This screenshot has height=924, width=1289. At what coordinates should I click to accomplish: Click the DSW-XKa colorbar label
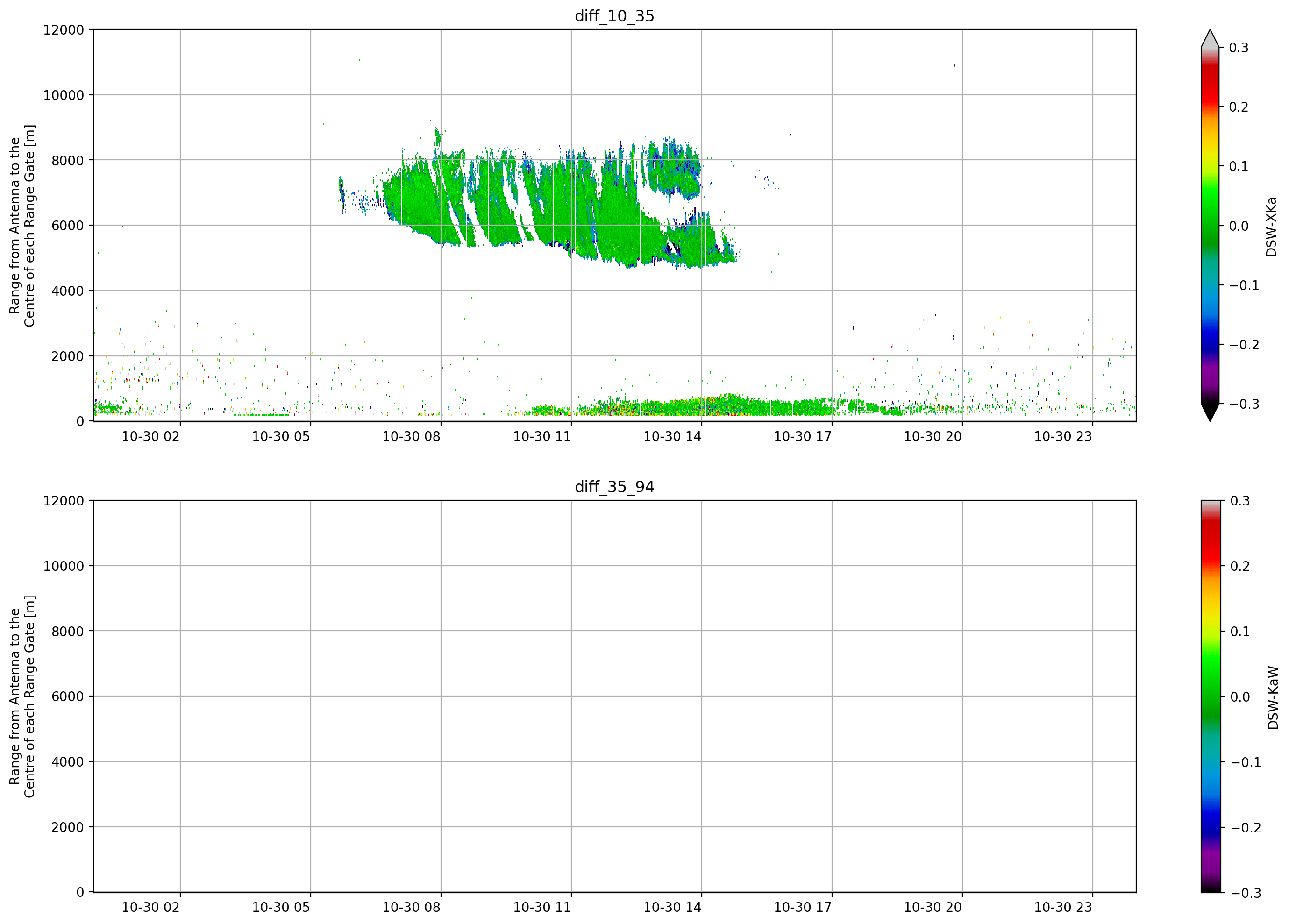coord(1271,227)
